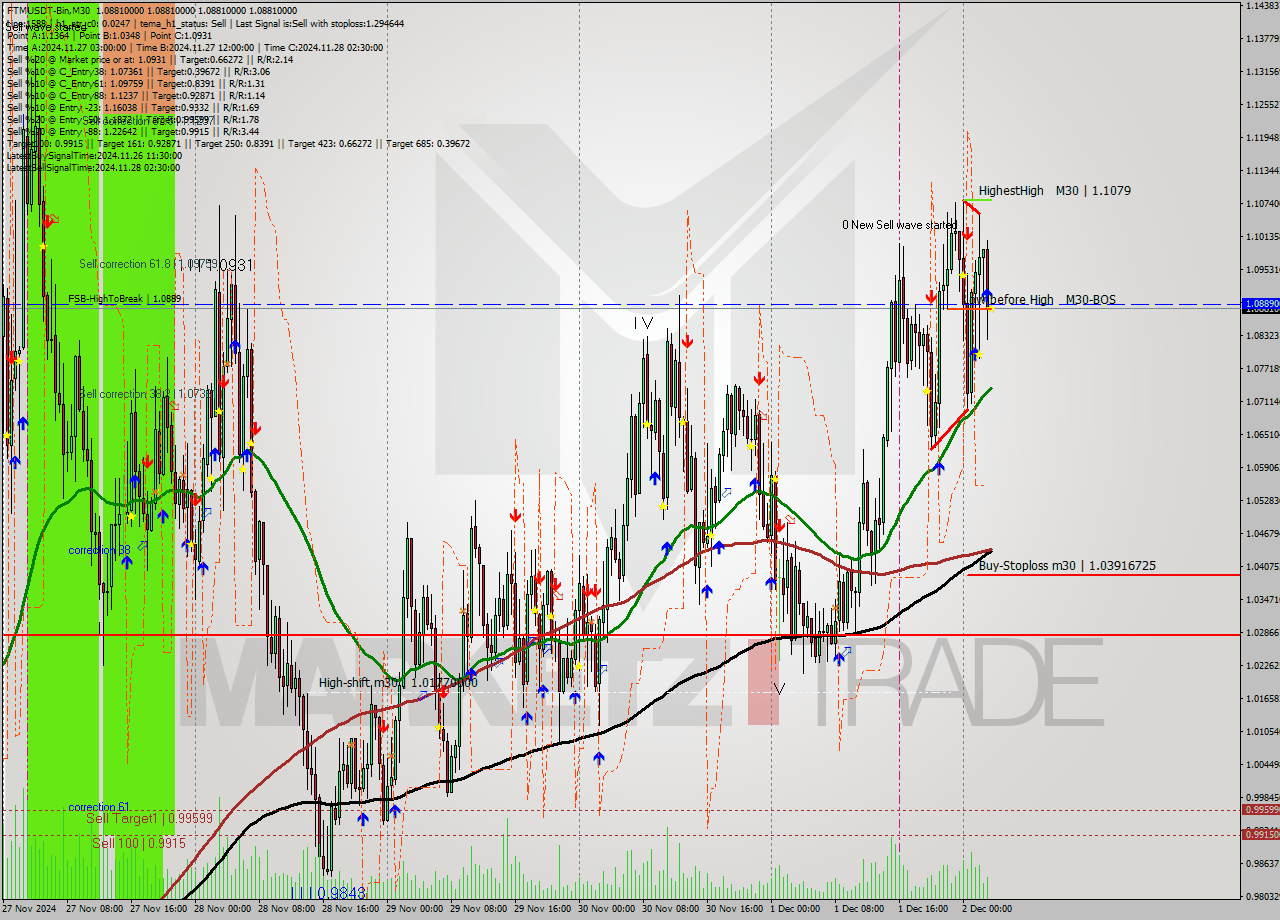This screenshot has width=1280, height=920.
Task: Click the 'Sell Target1 | 0.99599' label
Action: tap(149, 818)
